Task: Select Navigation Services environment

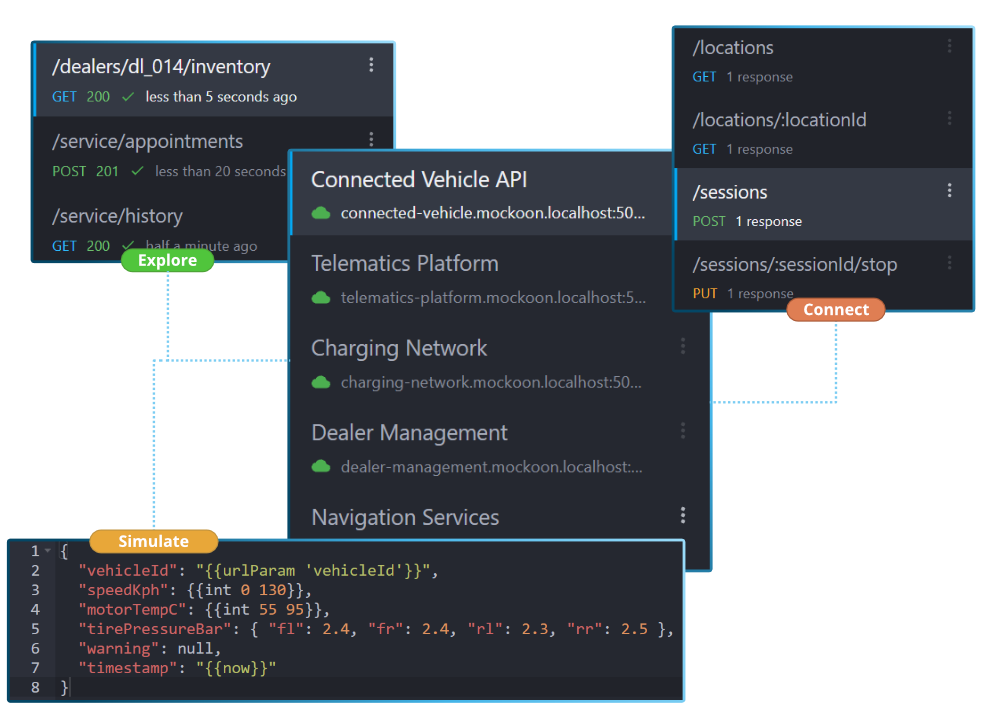Action: click(x=500, y=515)
